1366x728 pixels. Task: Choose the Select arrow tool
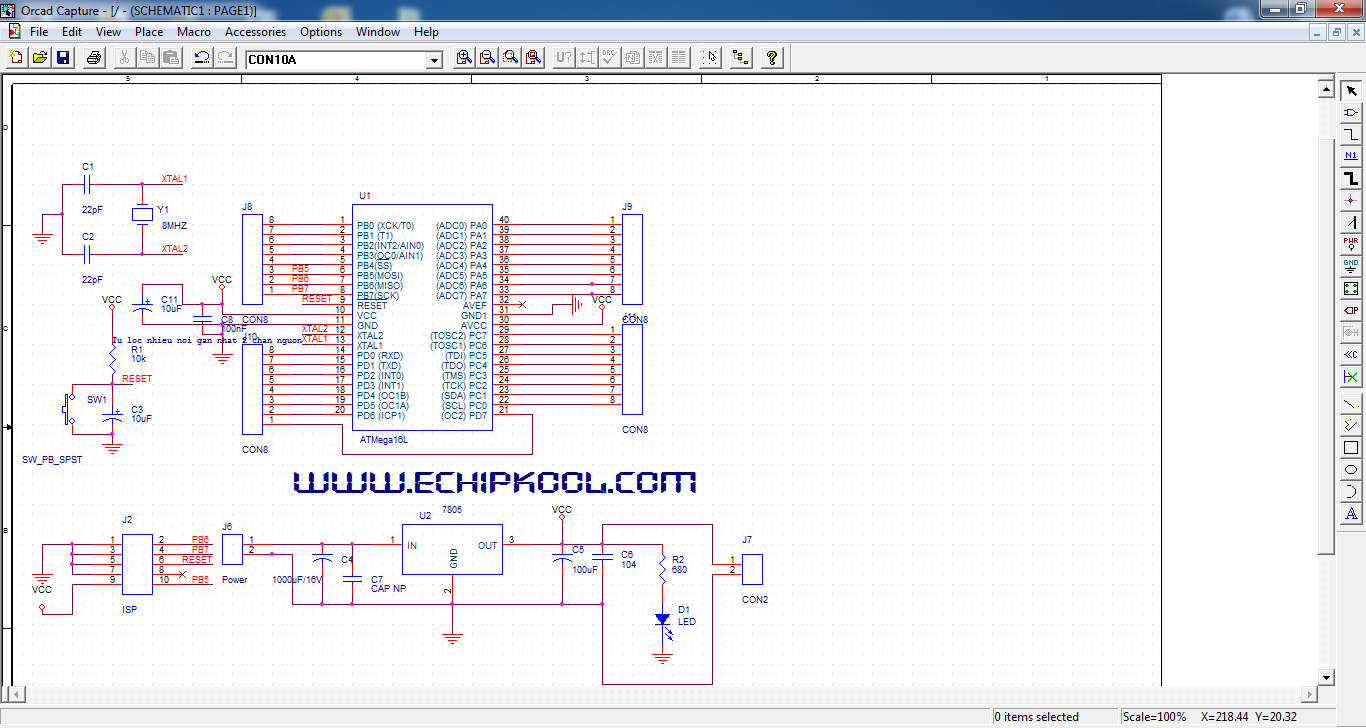(1351, 91)
